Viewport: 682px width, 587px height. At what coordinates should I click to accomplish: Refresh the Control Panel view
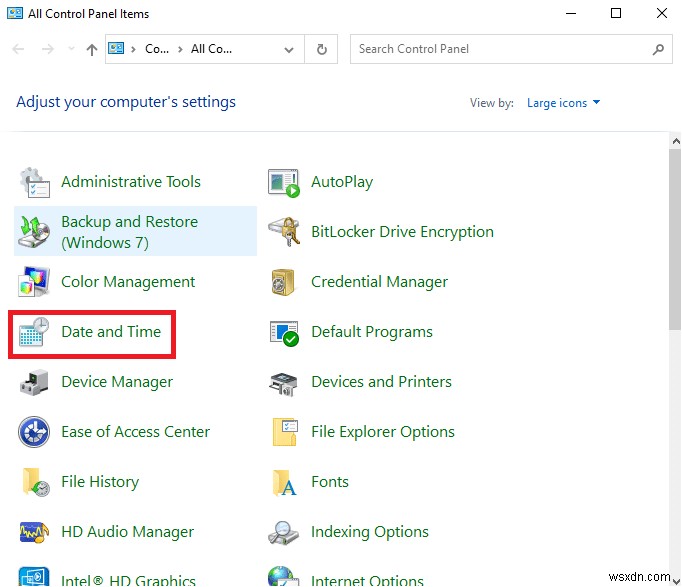(x=321, y=49)
